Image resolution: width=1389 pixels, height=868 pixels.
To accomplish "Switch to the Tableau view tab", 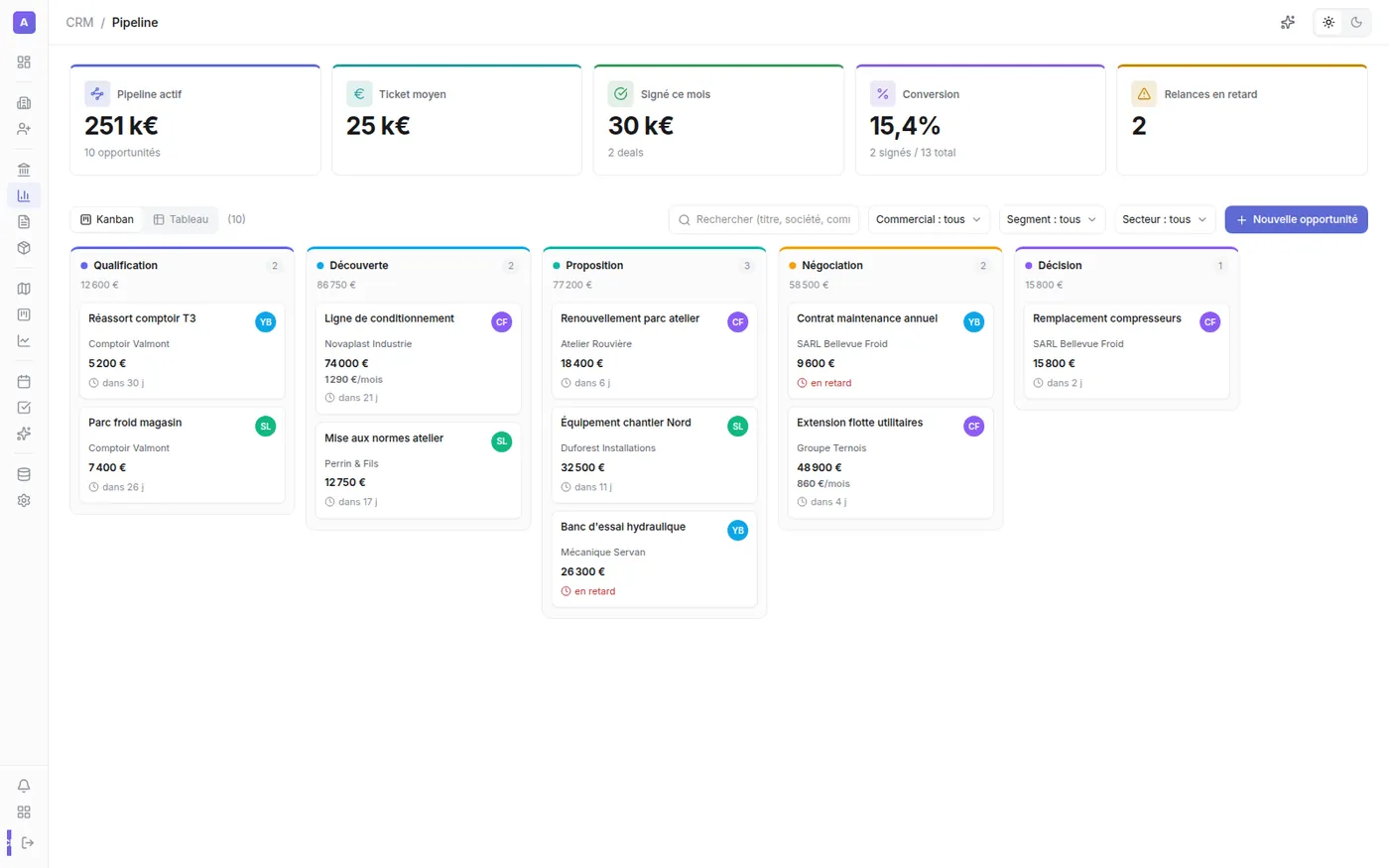I will (x=181, y=219).
